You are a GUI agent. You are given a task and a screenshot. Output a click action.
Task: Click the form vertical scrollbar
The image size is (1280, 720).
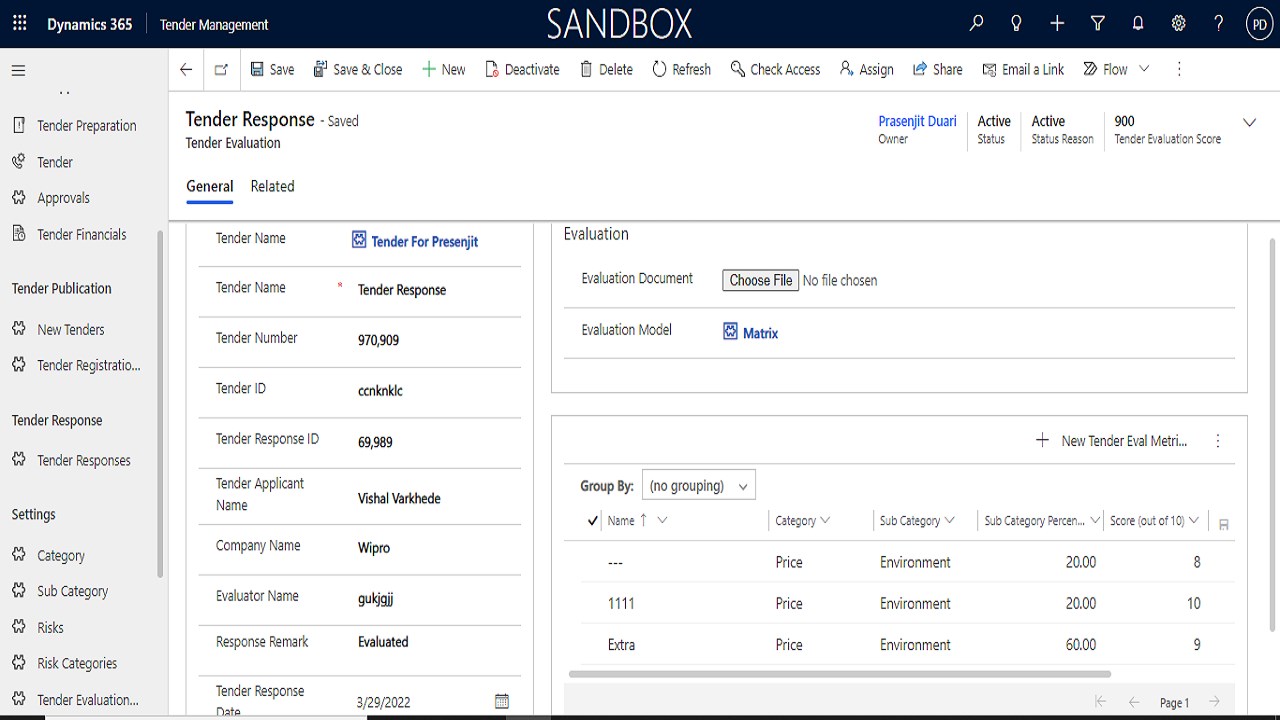[1272, 435]
